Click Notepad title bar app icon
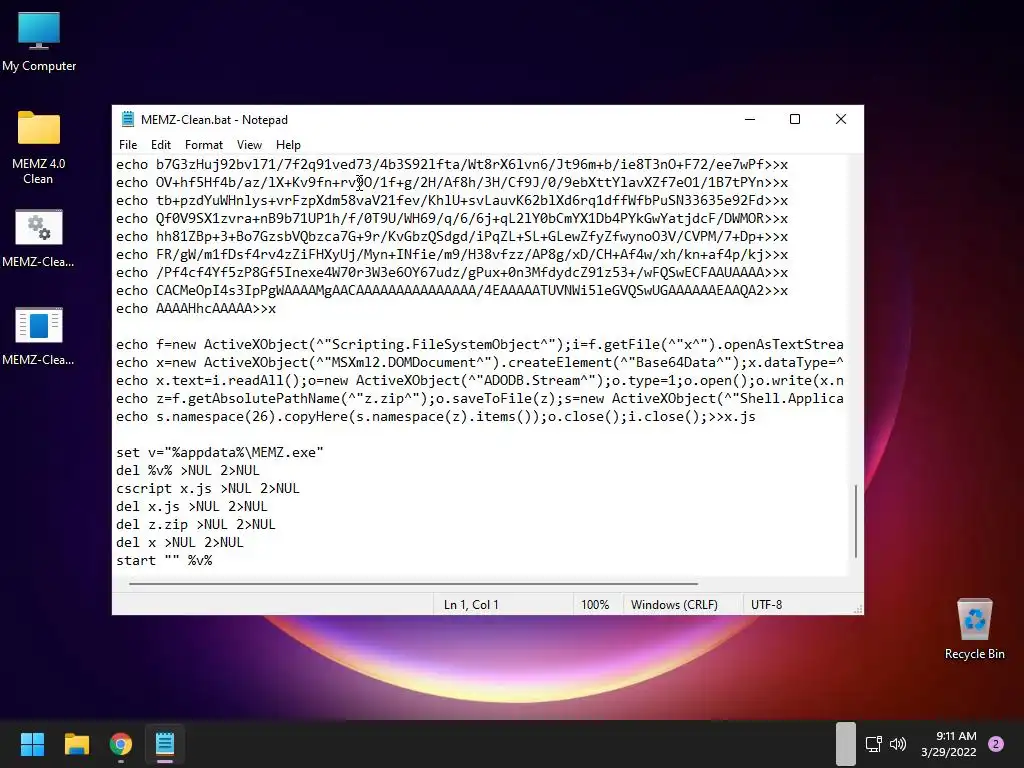Screen dimensions: 1024x768 (127, 120)
